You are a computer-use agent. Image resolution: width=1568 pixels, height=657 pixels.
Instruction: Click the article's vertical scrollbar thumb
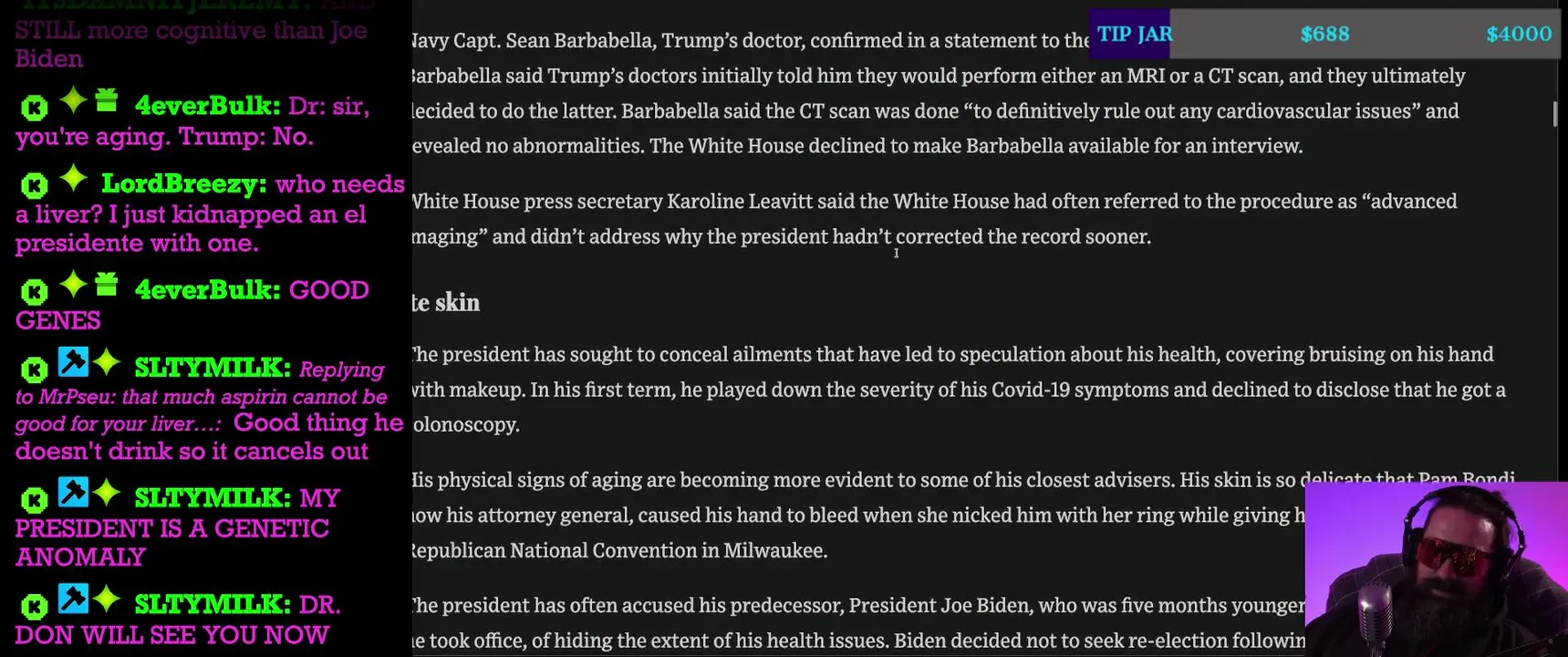point(1555,114)
